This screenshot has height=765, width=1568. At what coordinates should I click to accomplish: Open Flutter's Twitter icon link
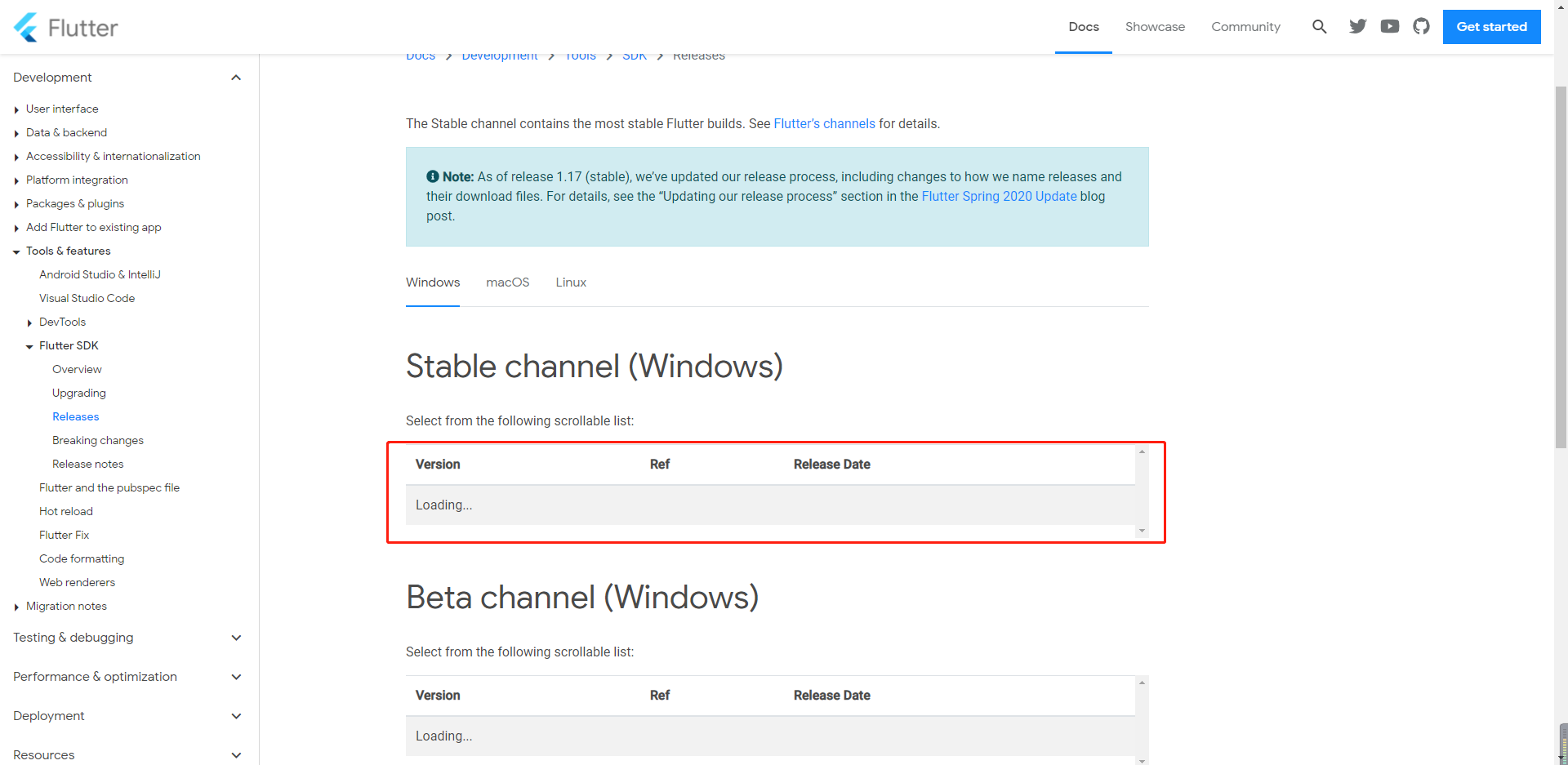[1357, 27]
